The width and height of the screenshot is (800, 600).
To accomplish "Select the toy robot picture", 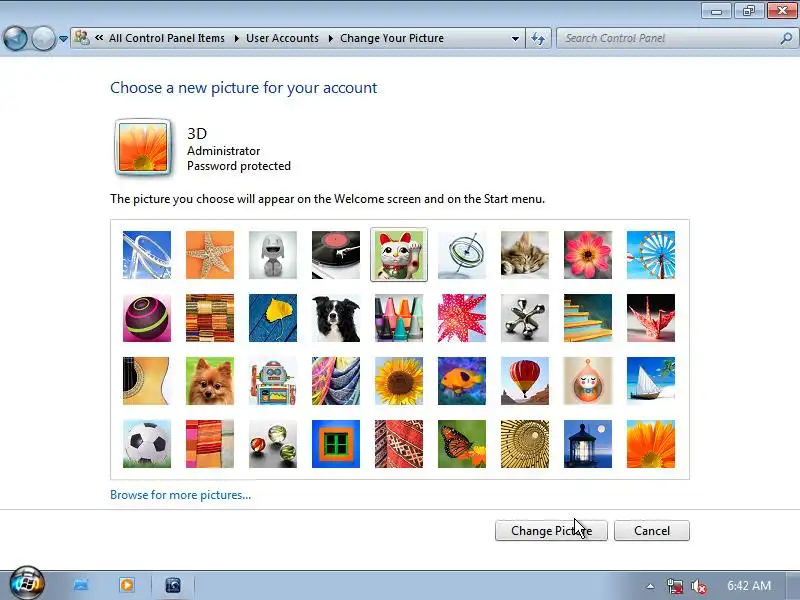I will click(273, 381).
